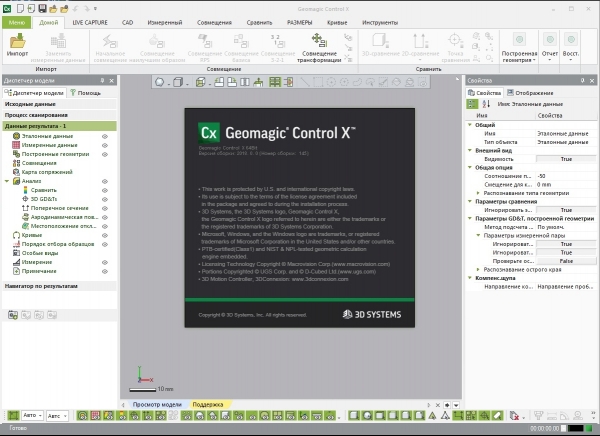Toggle visibility eye for Анализ
Viewport: 600px width, 436px height.
click(104, 181)
